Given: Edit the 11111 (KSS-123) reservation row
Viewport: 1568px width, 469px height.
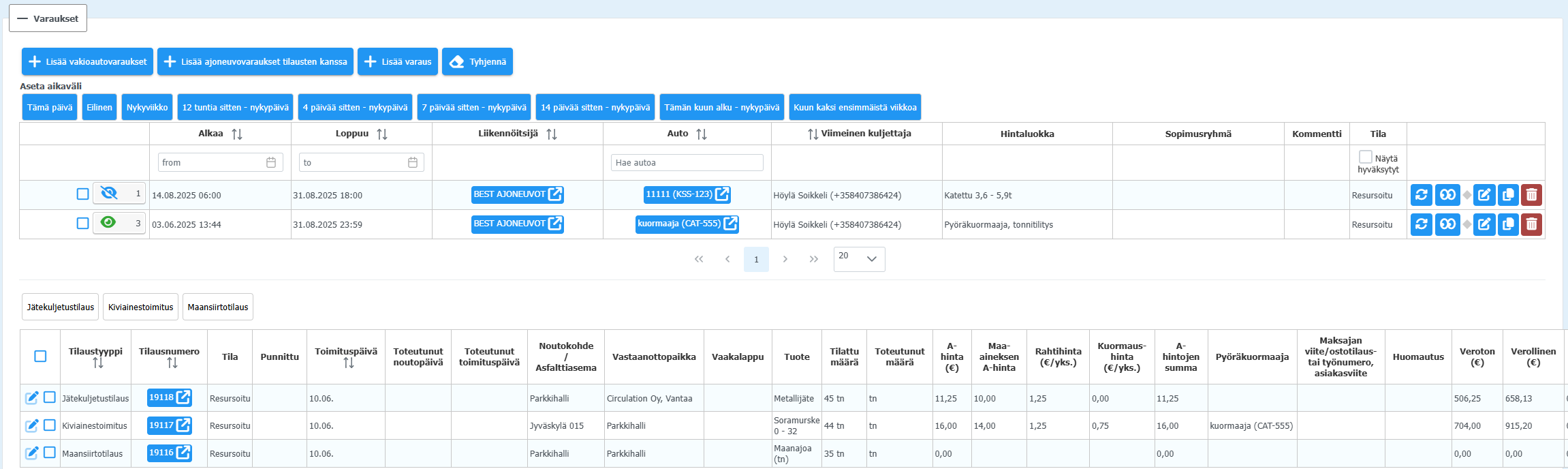Looking at the screenshot, I should 1484,195.
